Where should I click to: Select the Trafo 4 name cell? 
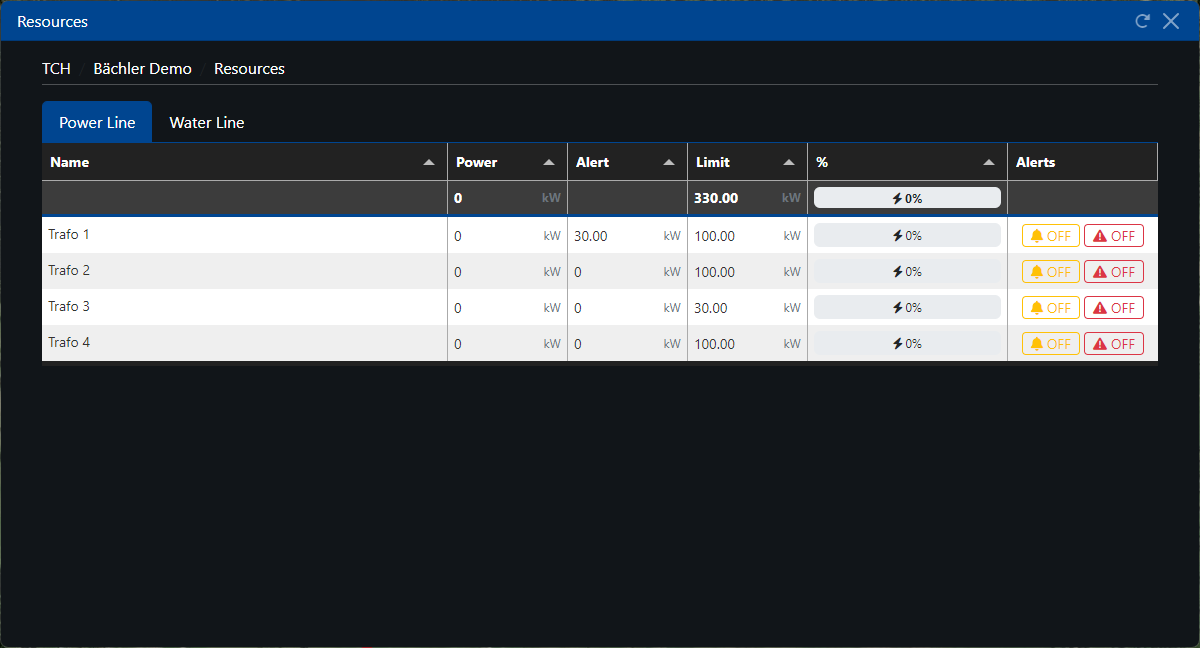[x=245, y=343]
